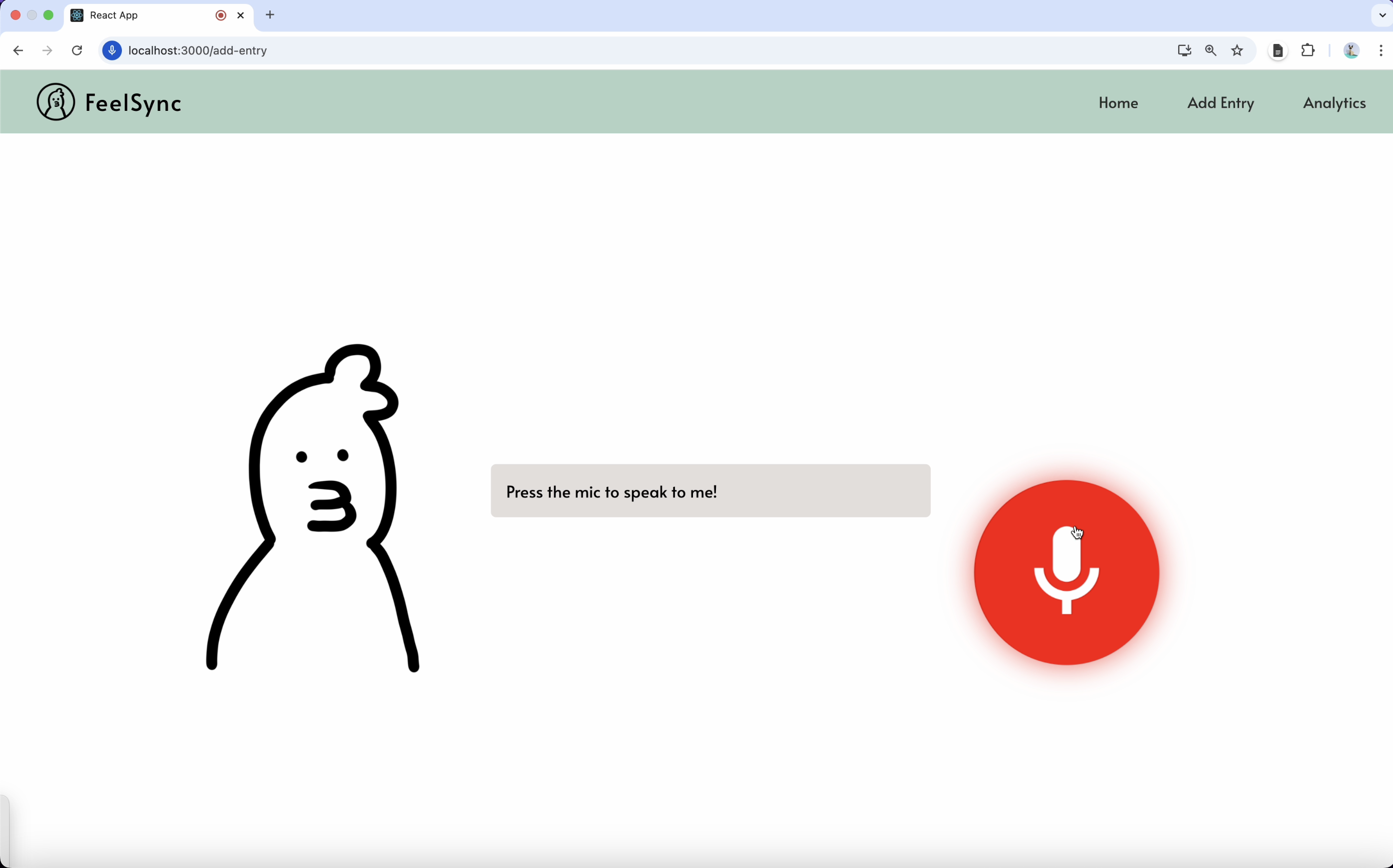The width and height of the screenshot is (1393, 868).
Task: Click the microphone permission icon in address bar
Action: click(112, 50)
